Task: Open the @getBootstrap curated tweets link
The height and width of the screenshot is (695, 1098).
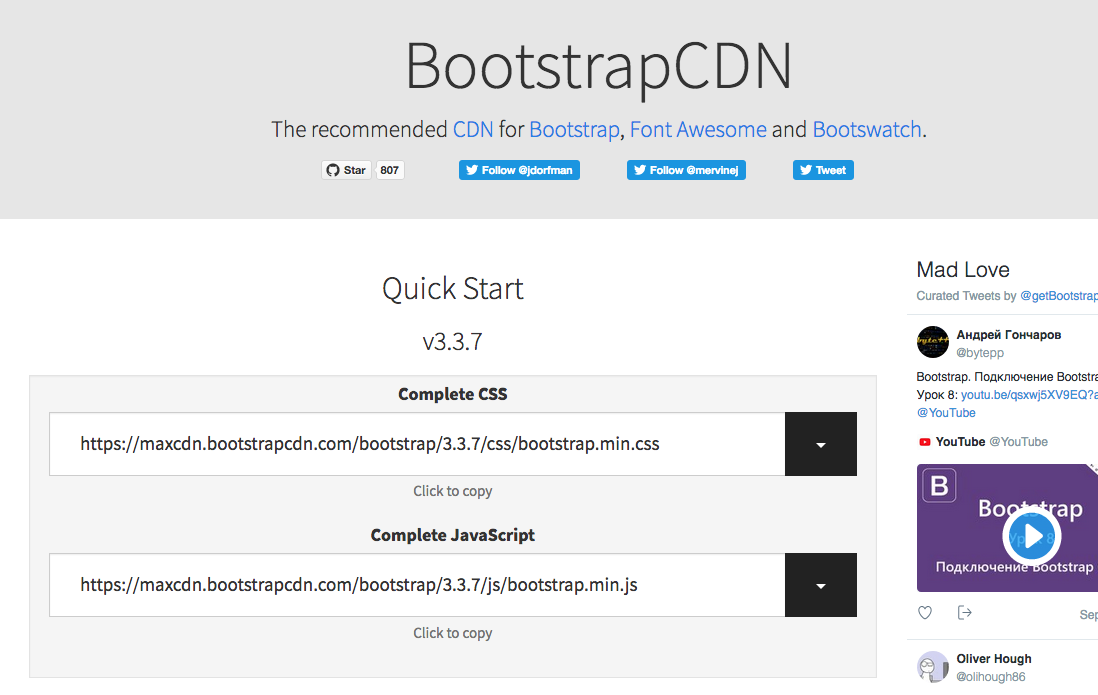Action: pos(1059,296)
